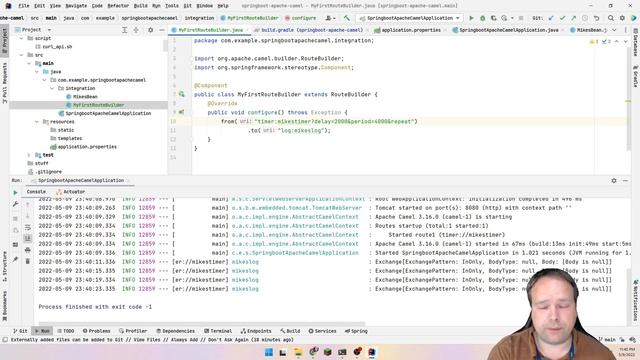This screenshot has height=360, width=640.
Task: Open the Dependencies tool window
Action: point(175,331)
